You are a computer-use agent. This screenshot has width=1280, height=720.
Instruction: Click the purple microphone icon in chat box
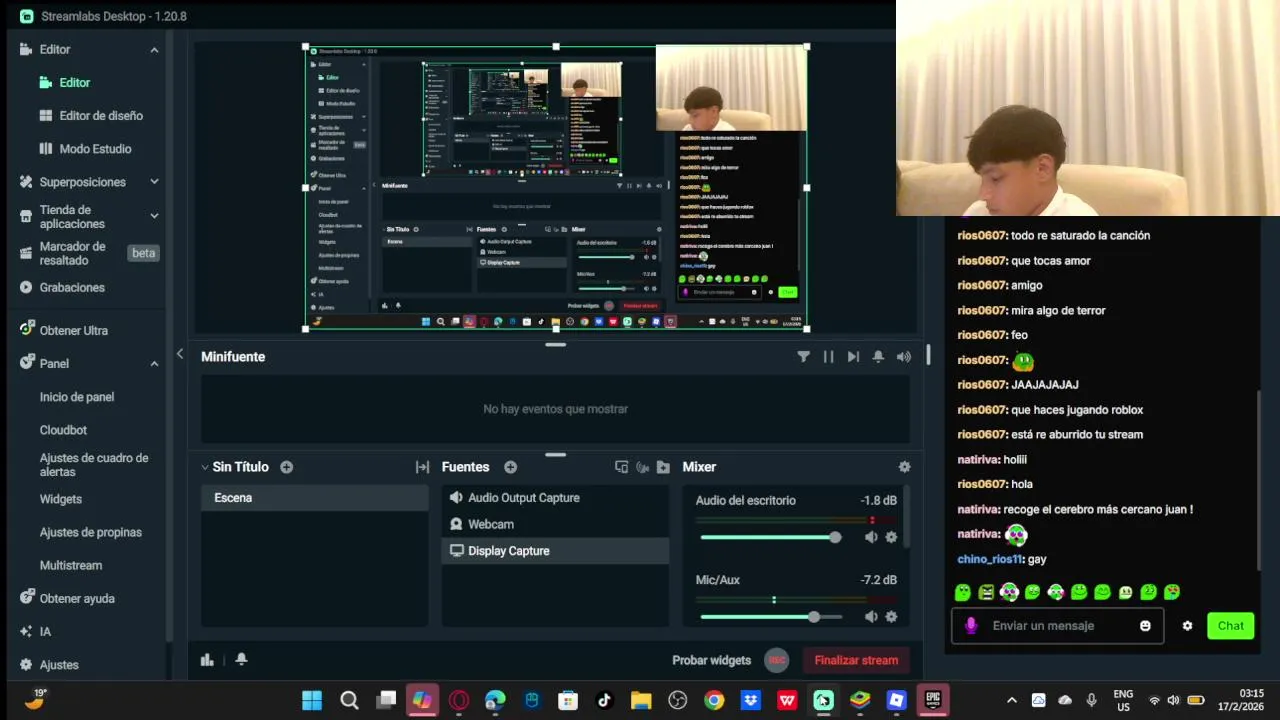point(970,626)
